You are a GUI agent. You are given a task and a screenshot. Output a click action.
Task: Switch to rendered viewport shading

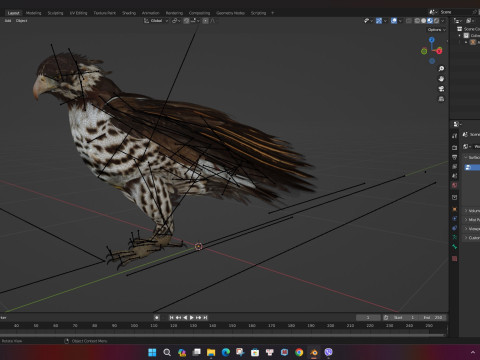(x=436, y=21)
